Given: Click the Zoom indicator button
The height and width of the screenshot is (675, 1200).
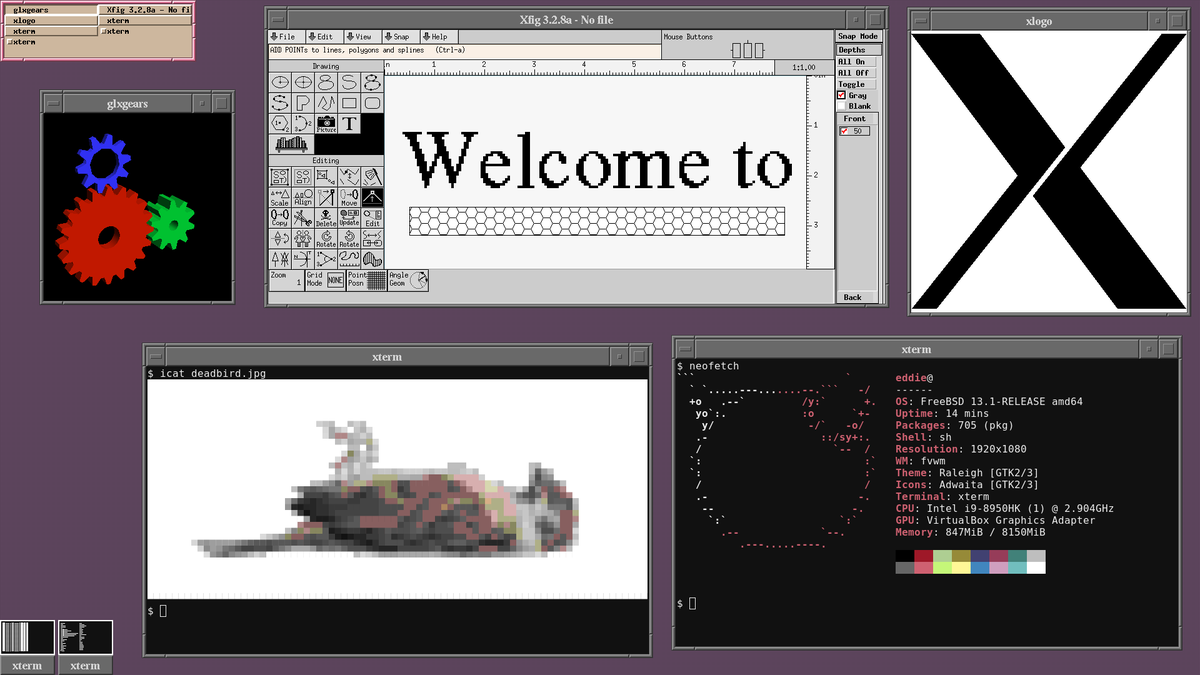Looking at the screenshot, I should (286, 281).
